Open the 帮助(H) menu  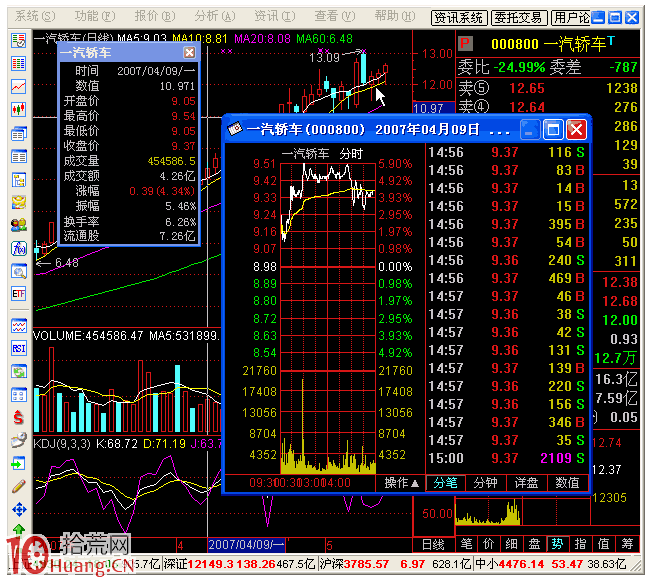[394, 16]
